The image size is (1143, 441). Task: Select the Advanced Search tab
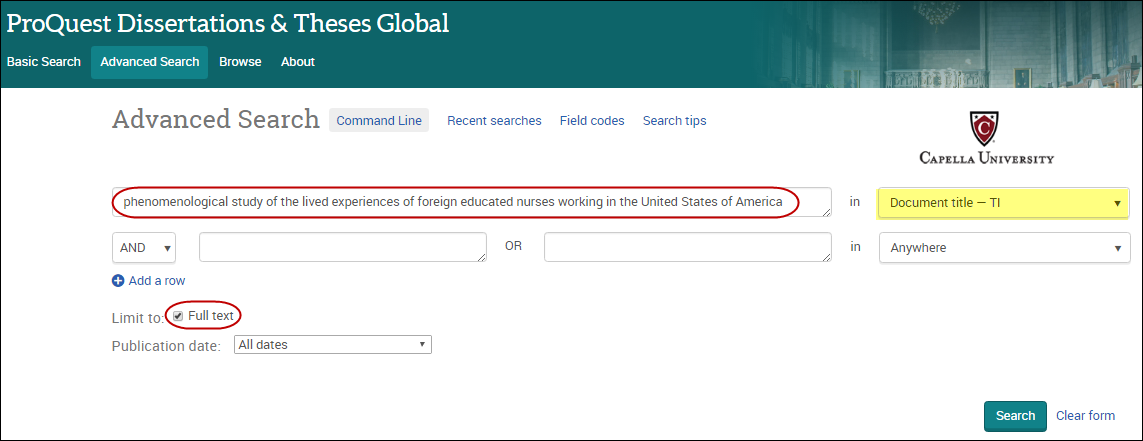(149, 62)
